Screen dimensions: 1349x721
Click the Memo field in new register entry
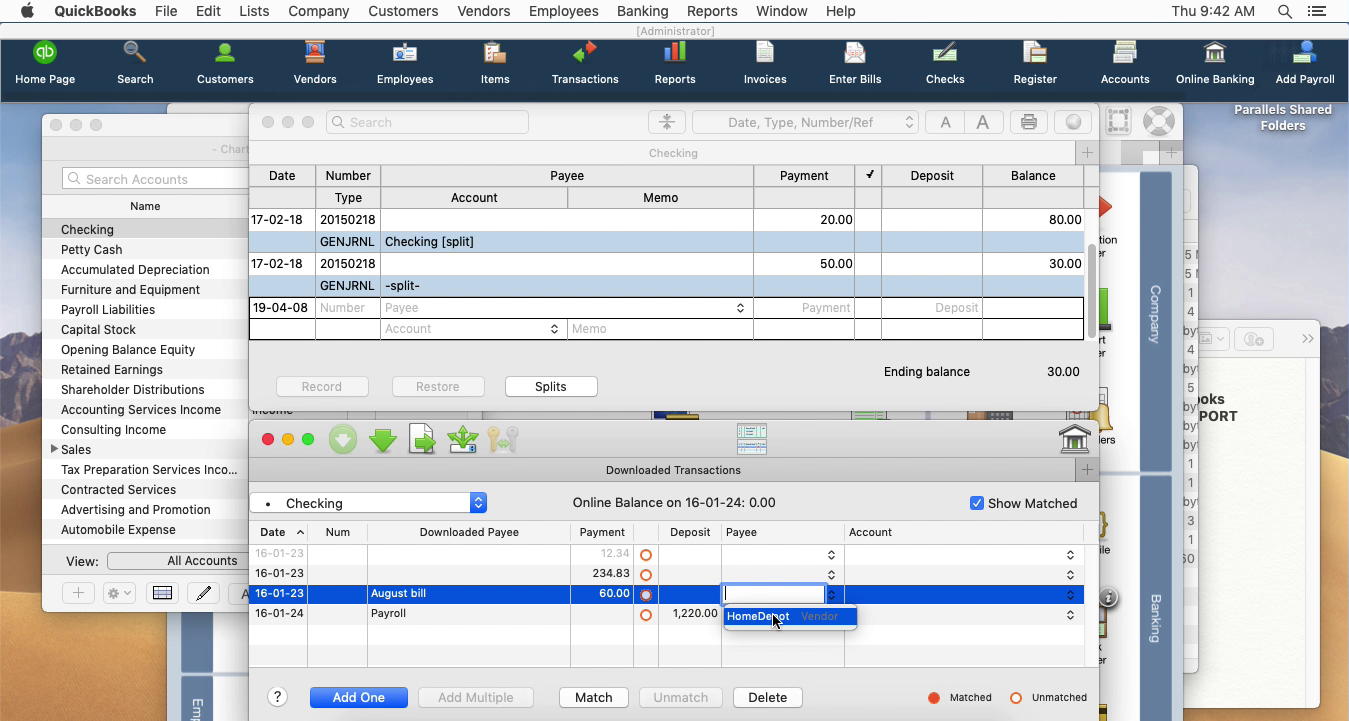point(660,329)
